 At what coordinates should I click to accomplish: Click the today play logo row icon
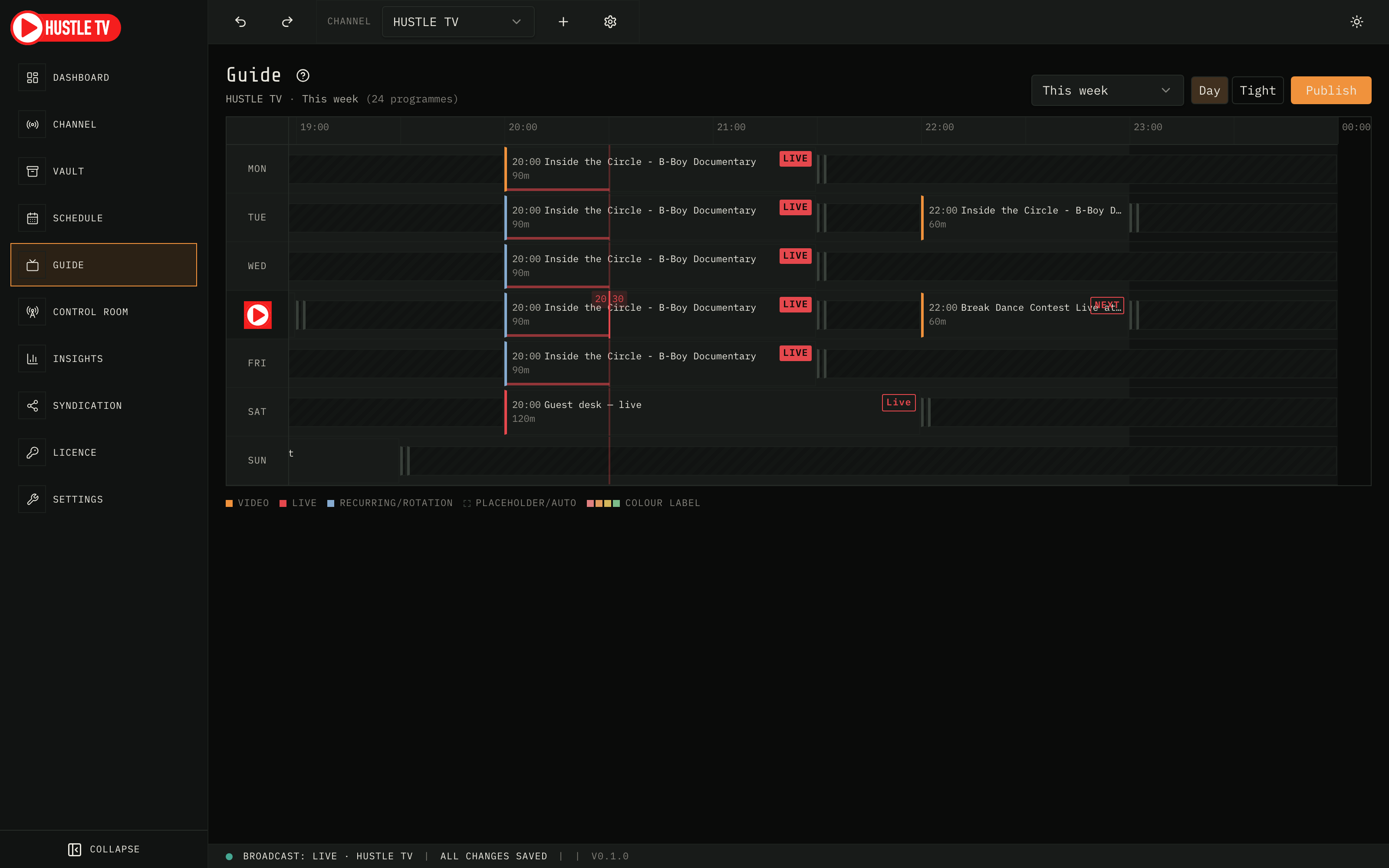click(x=258, y=315)
